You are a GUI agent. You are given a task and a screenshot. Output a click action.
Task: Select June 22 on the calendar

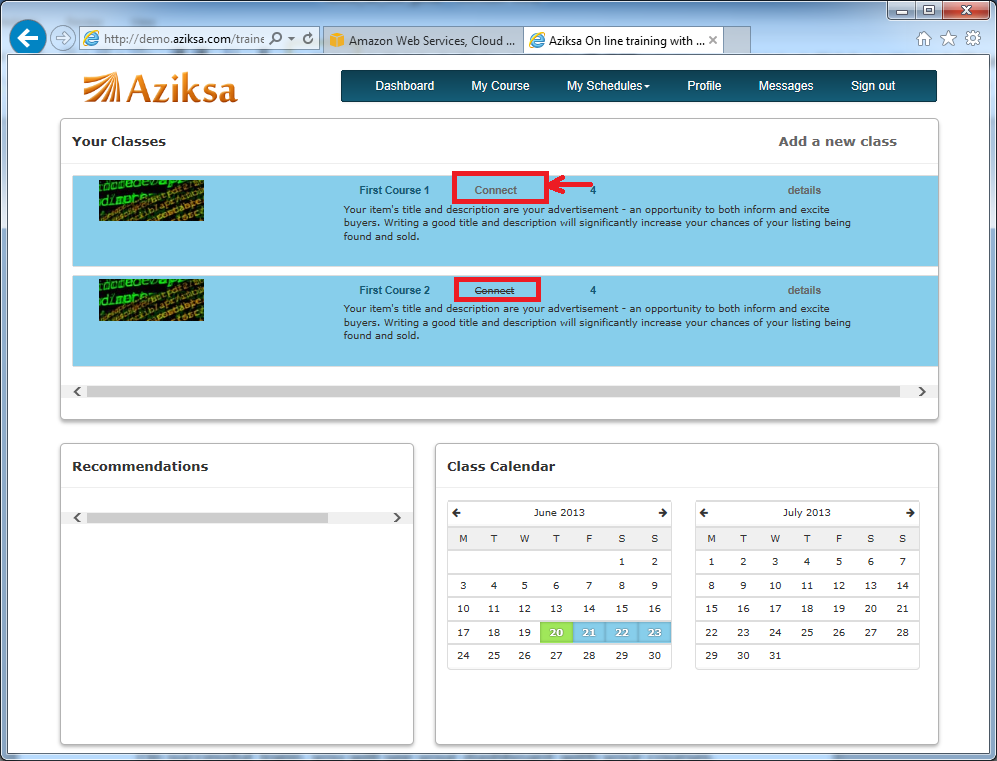coord(622,632)
